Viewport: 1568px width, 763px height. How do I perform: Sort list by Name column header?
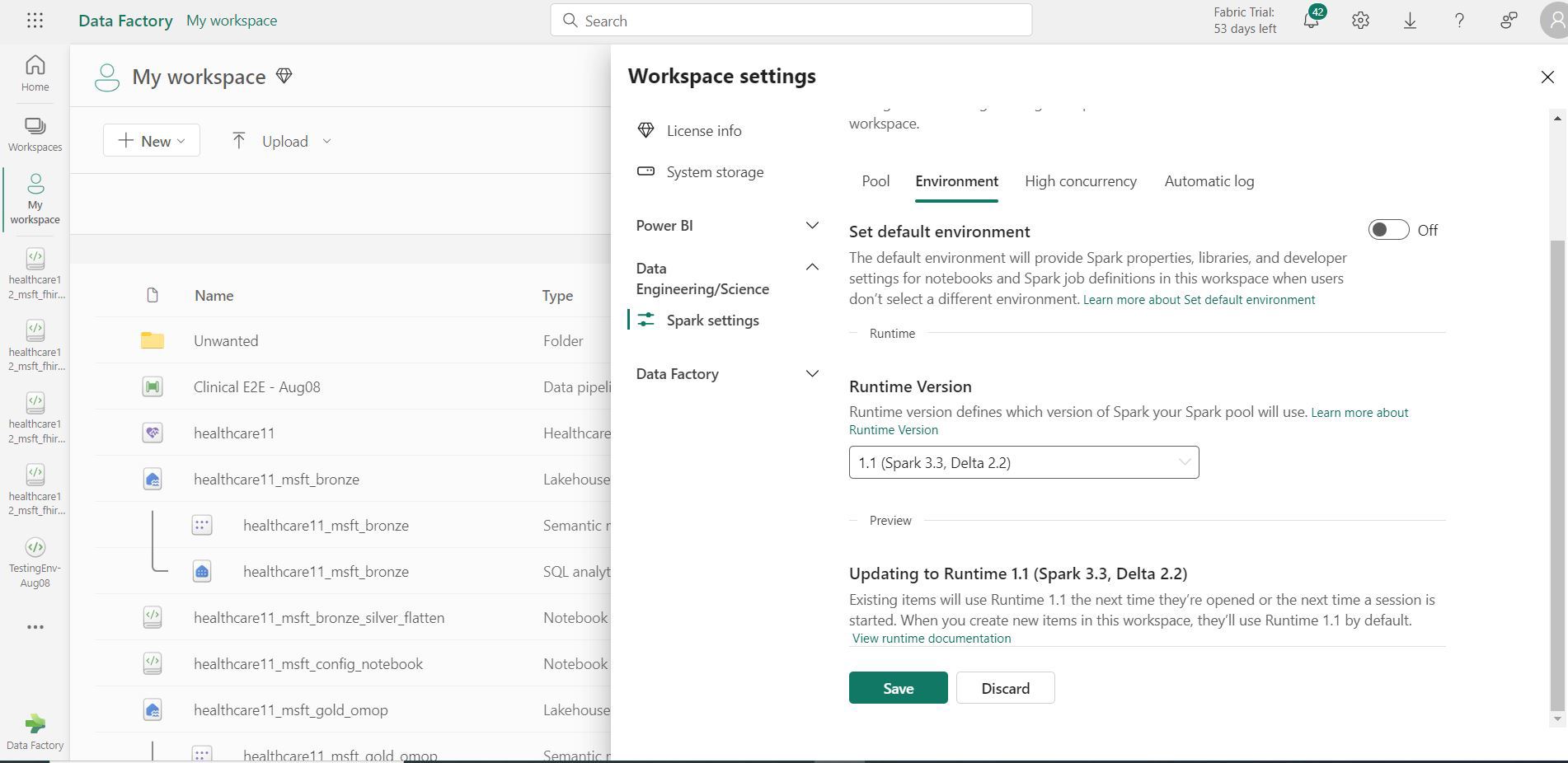[x=214, y=295]
